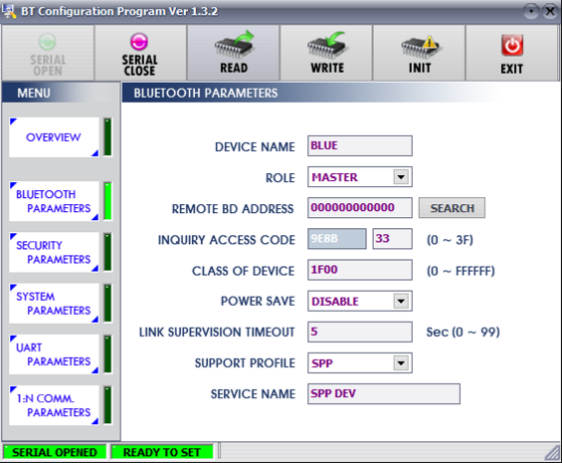This screenshot has width=562, height=463.
Task: Click the DEVICE NAME field containing BLUE
Action: coord(360,145)
